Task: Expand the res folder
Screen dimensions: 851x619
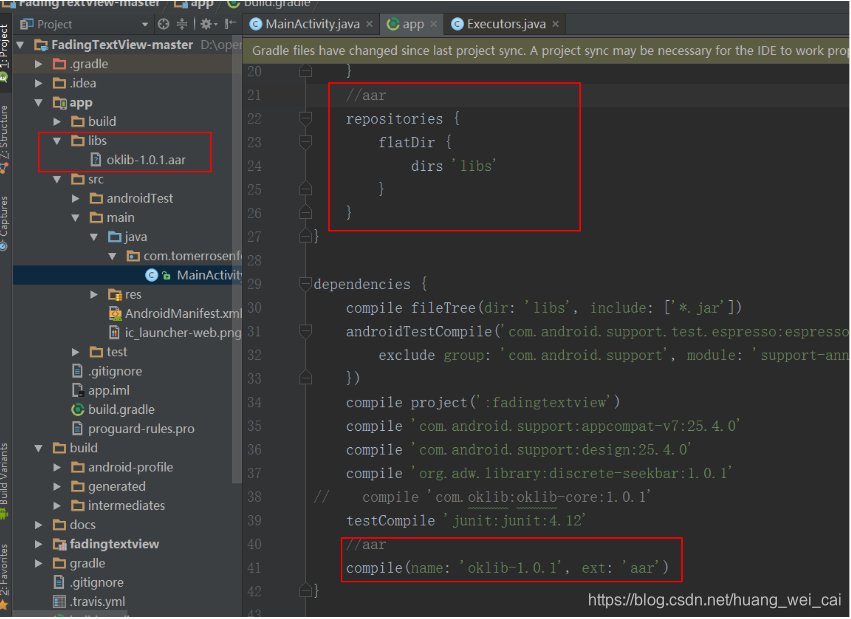Action: 94,295
